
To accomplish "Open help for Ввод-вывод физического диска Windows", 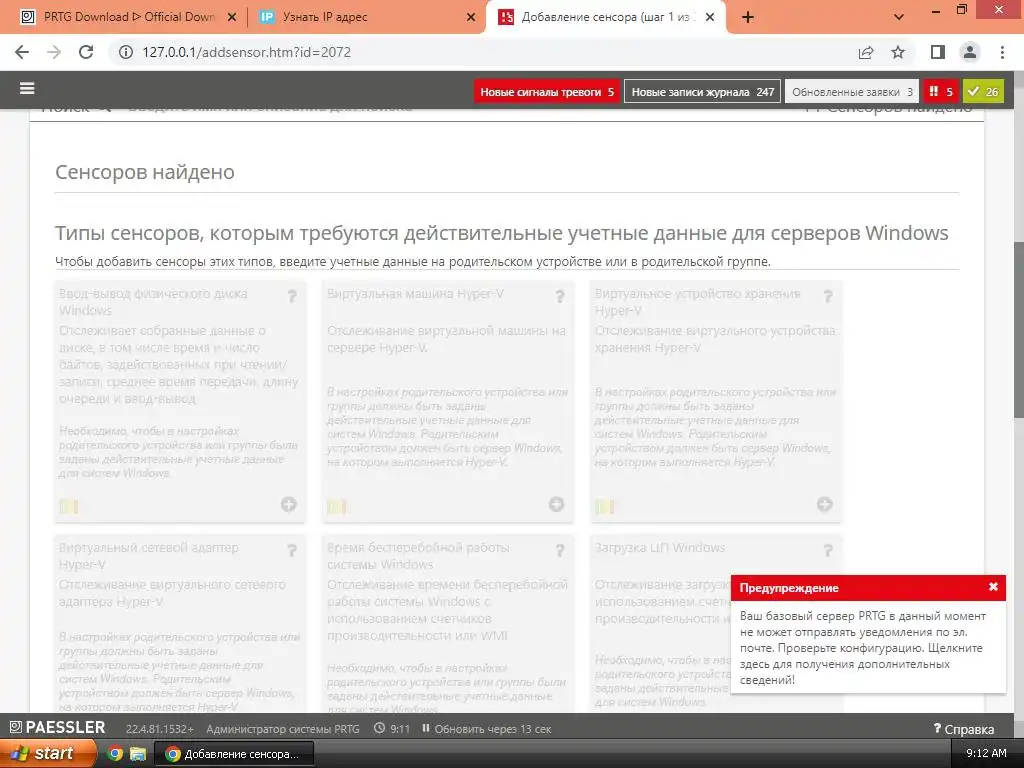I will point(292,296).
